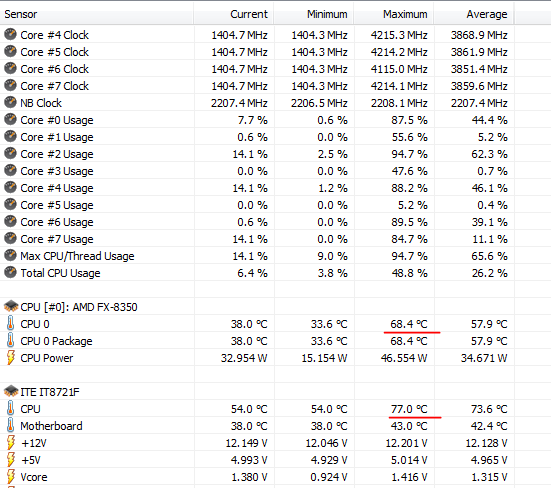Image resolution: width=551 pixels, height=488 pixels.
Task: Click the lightning icon next to +12V
Action: tap(11, 442)
